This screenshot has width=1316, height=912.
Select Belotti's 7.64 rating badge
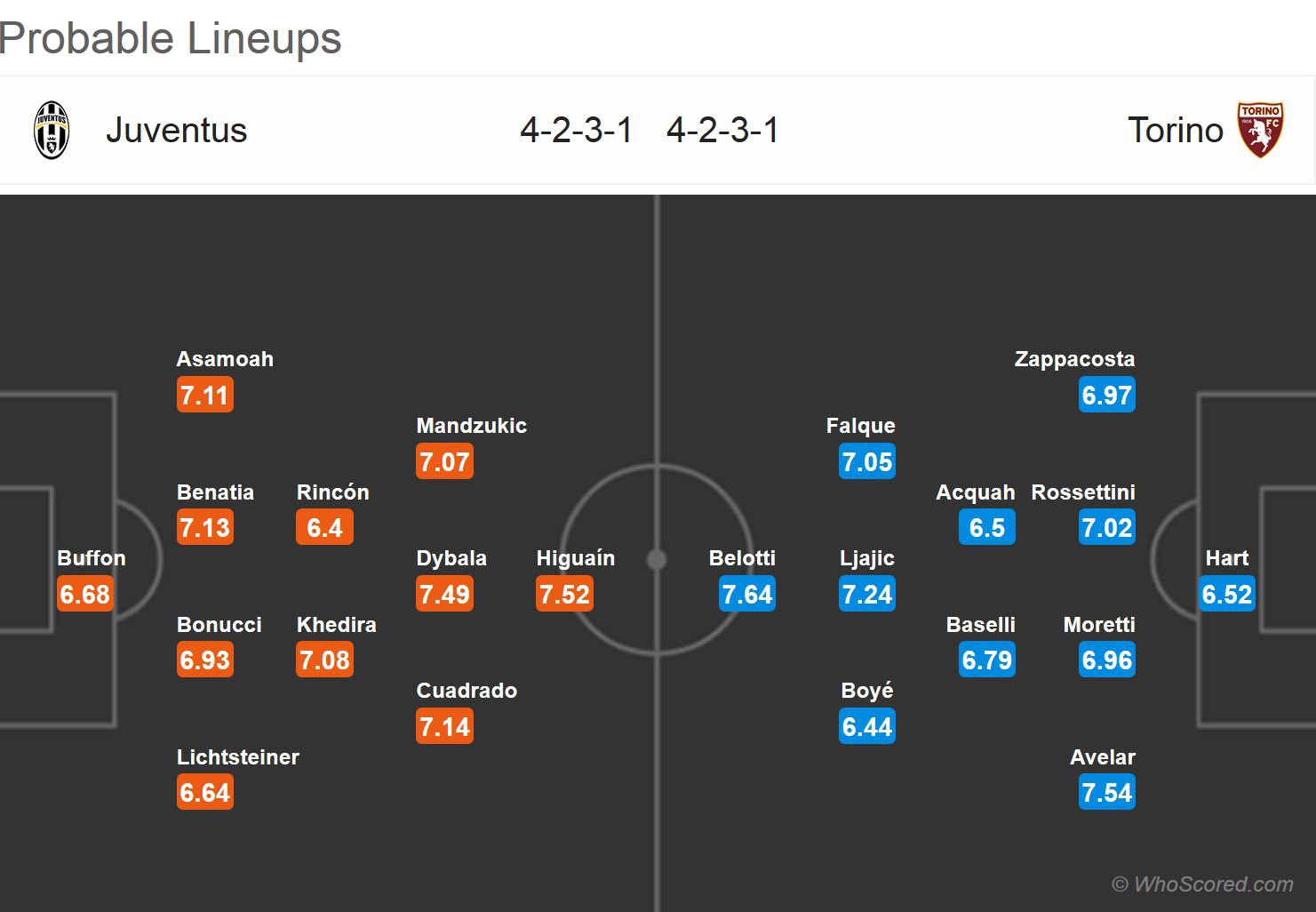(746, 594)
